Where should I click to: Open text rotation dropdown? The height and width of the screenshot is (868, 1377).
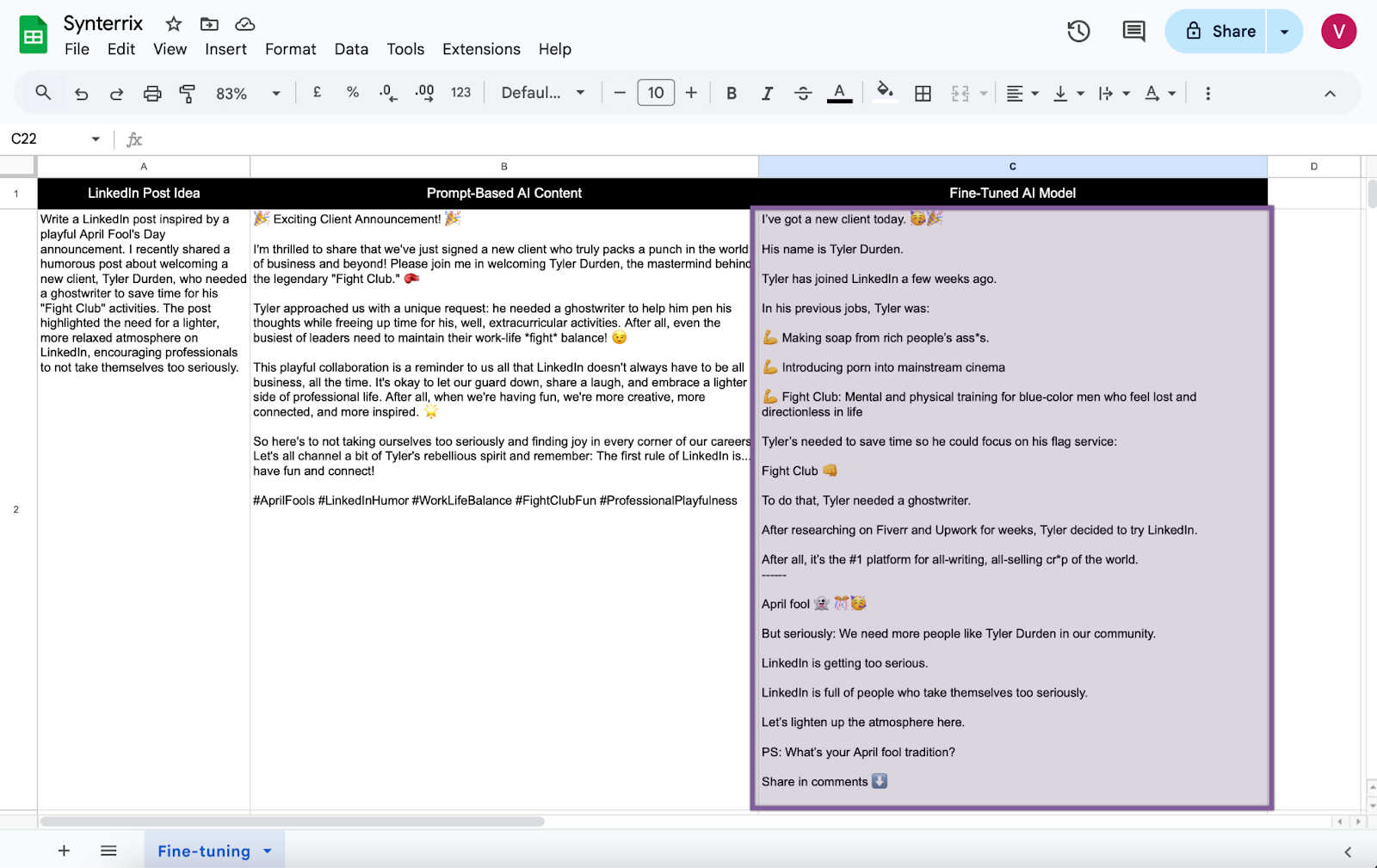pyautogui.click(x=1159, y=93)
